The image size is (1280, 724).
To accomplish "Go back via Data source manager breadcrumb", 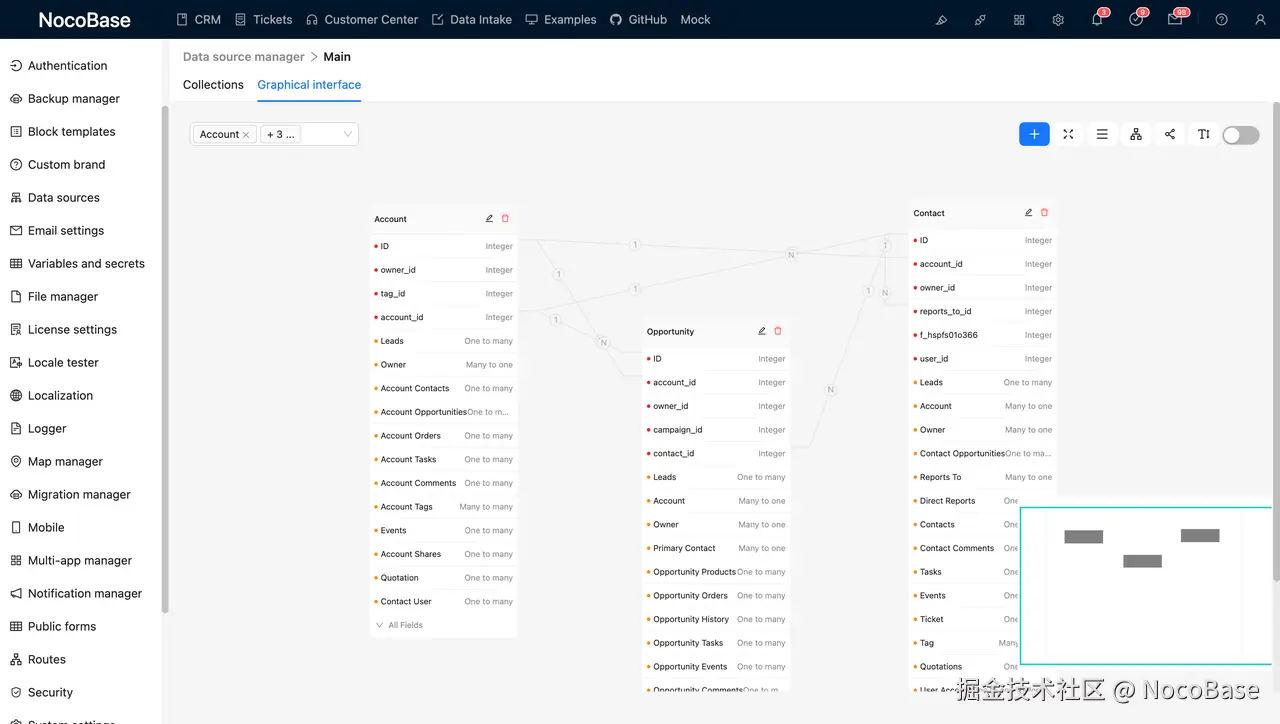I will (243, 56).
